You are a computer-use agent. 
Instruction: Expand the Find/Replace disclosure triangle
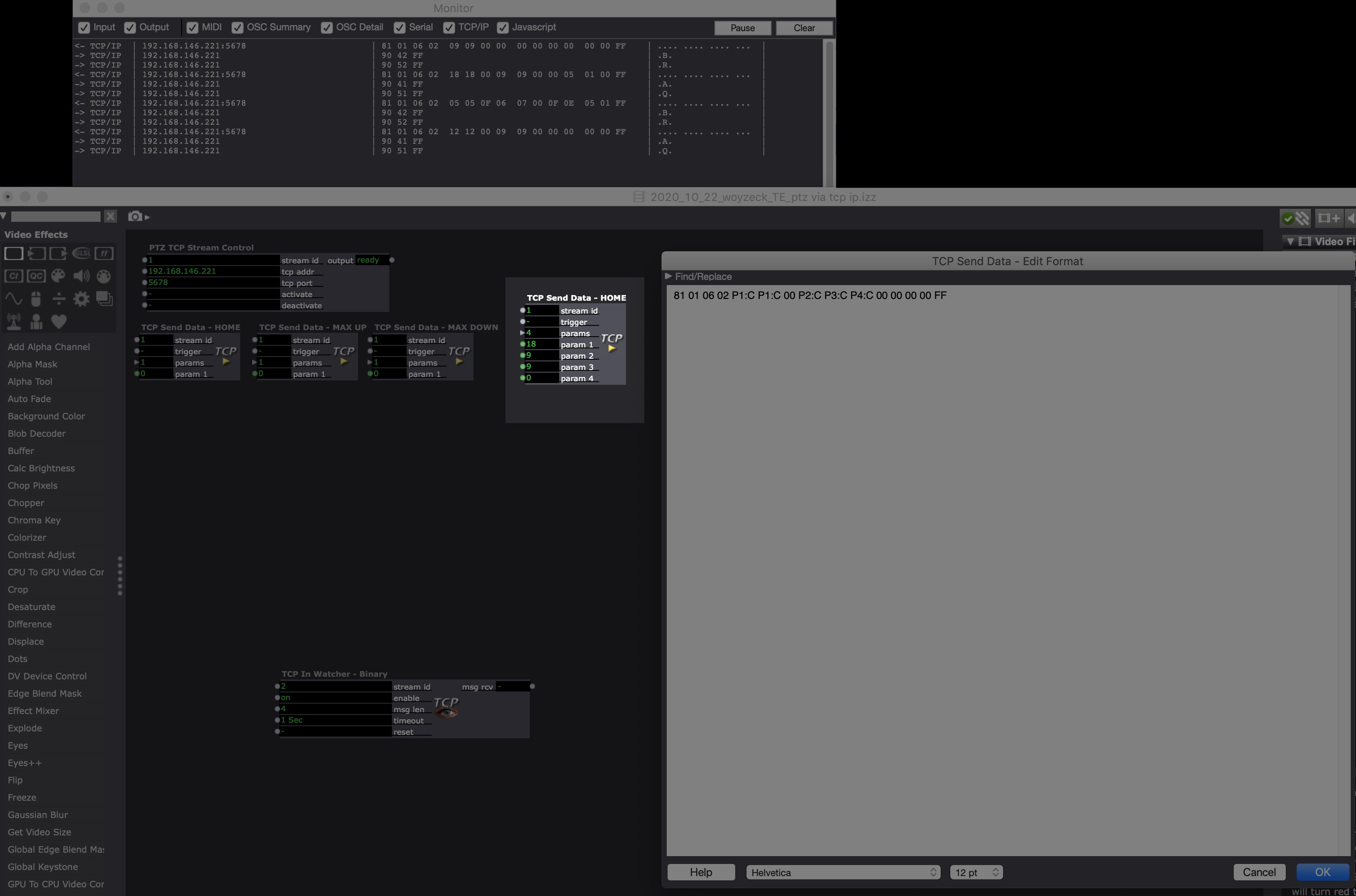click(669, 276)
